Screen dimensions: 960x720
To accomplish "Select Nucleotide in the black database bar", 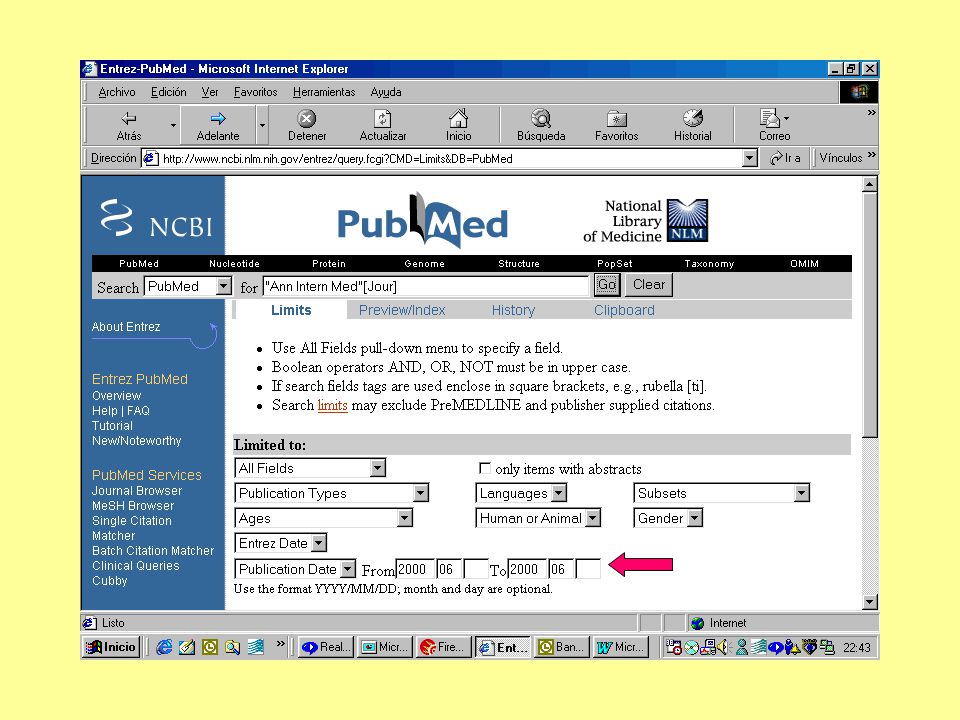I will [x=234, y=264].
